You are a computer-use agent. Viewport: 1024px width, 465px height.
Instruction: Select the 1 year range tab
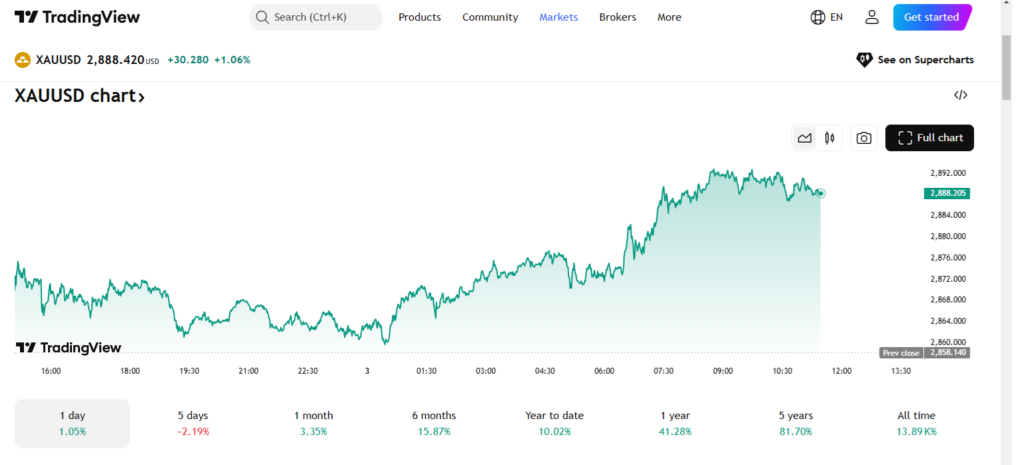(x=675, y=423)
